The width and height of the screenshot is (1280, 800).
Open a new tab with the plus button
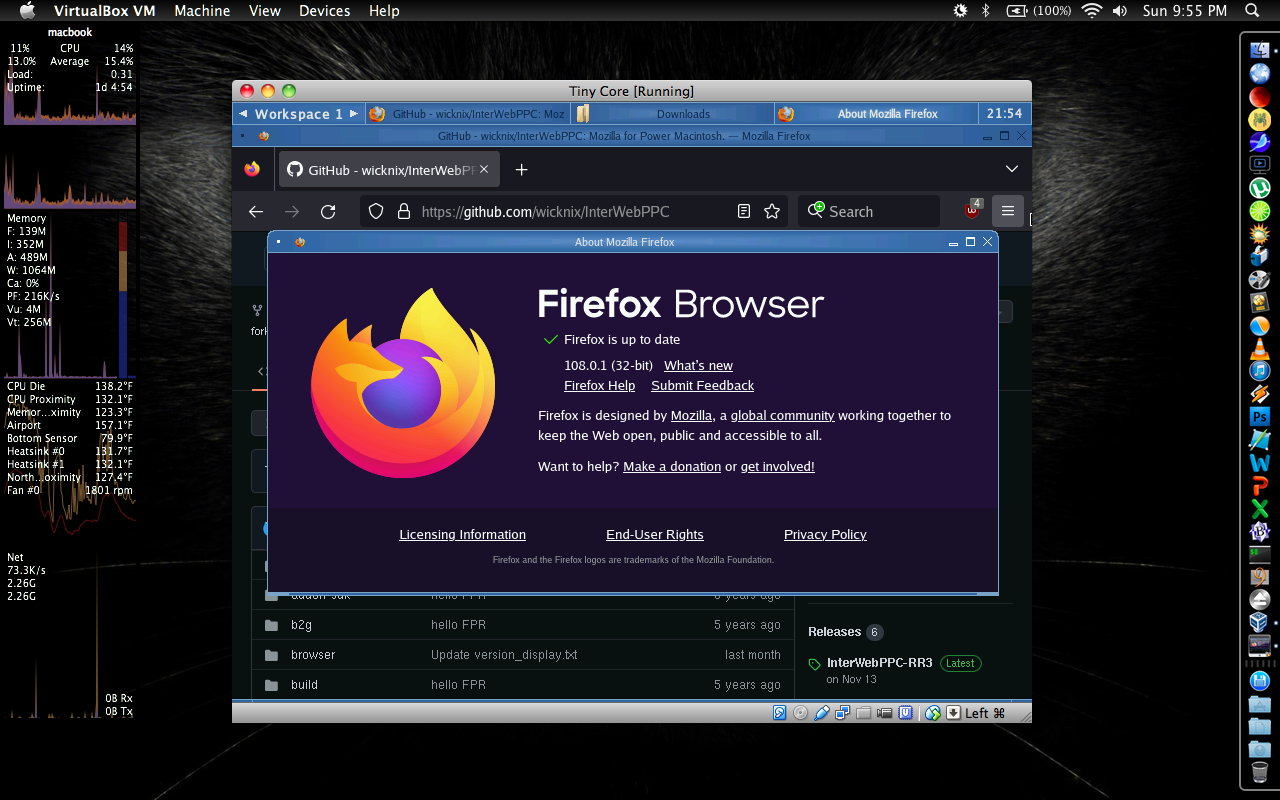[521, 170]
